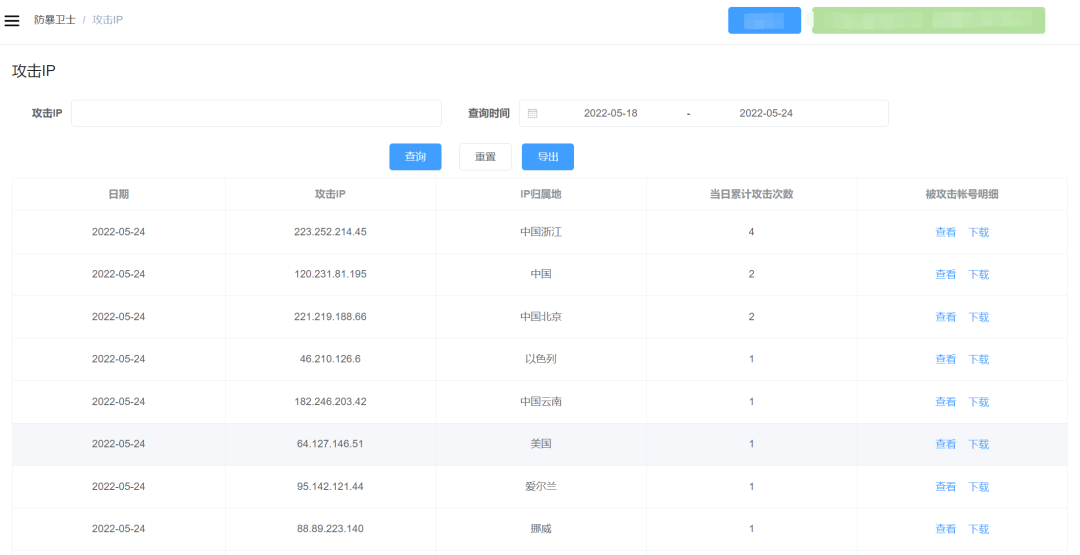Download details for 120.231.81.195
The width and height of the screenshot is (1080, 555).
[979, 274]
